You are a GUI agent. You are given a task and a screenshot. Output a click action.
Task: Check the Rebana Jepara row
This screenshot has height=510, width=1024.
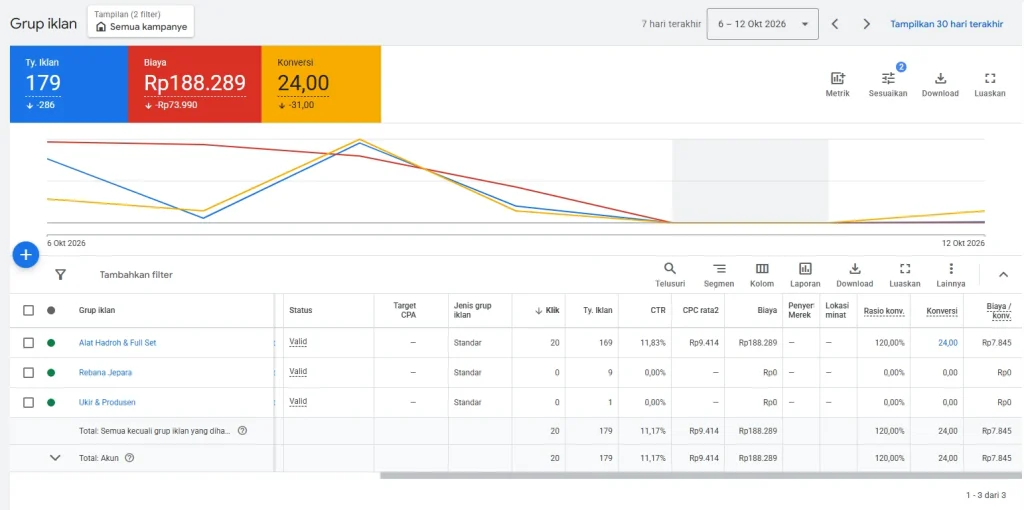click(x=29, y=372)
